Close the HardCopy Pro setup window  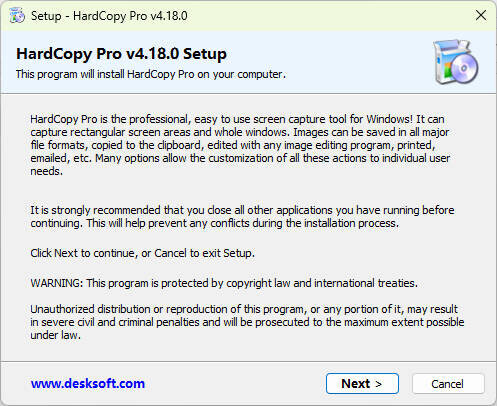[x=481, y=15]
